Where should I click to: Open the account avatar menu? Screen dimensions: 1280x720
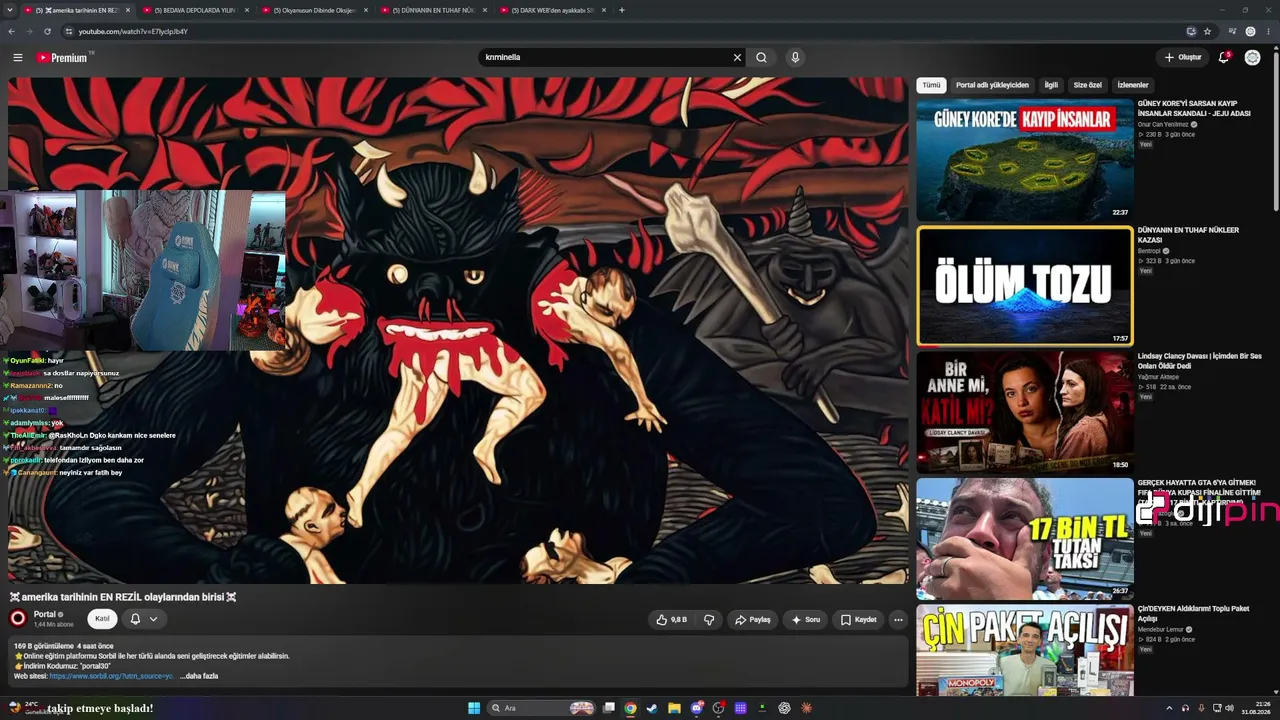click(x=1252, y=57)
